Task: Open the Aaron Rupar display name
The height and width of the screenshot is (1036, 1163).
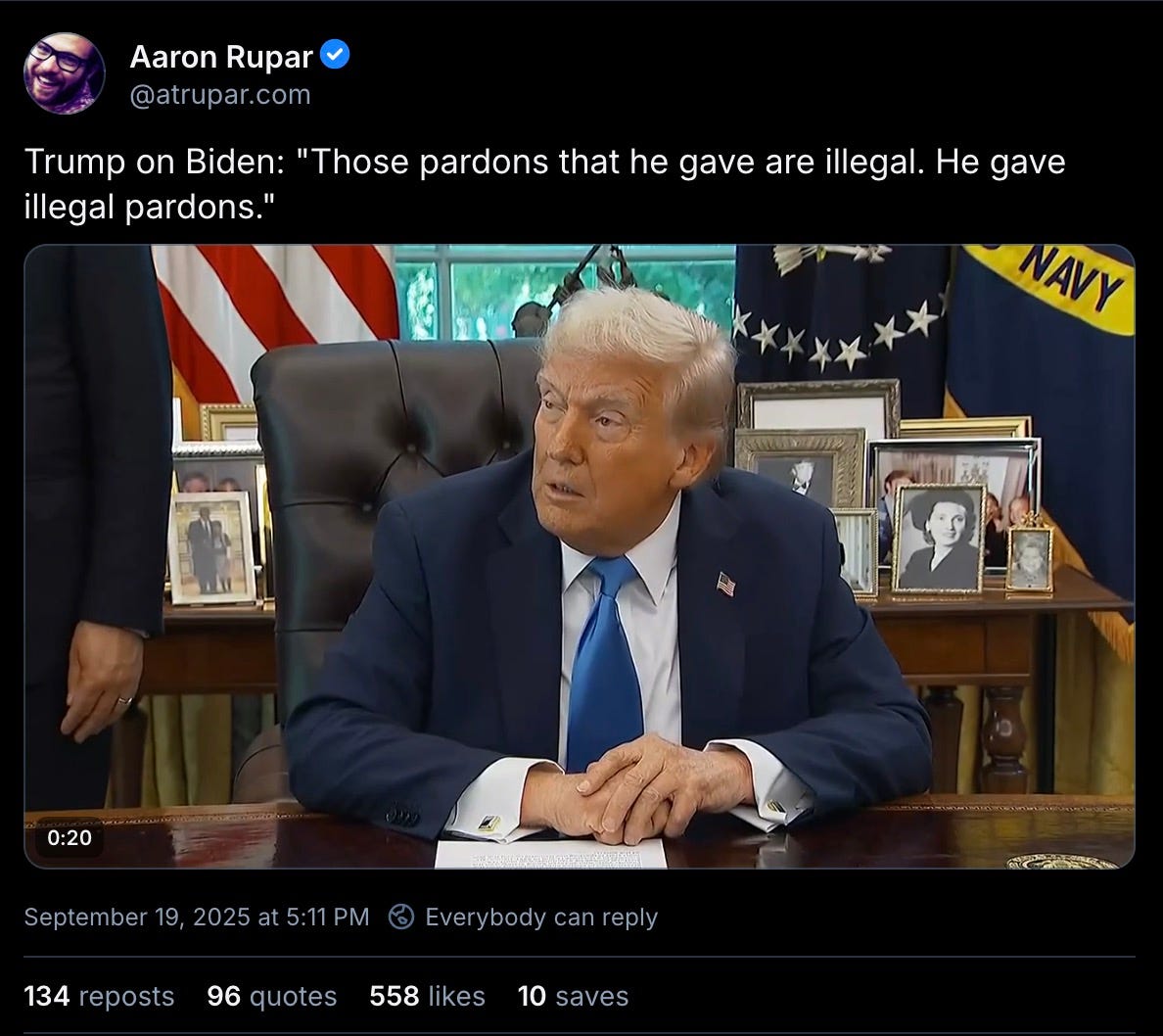Action: [x=221, y=57]
